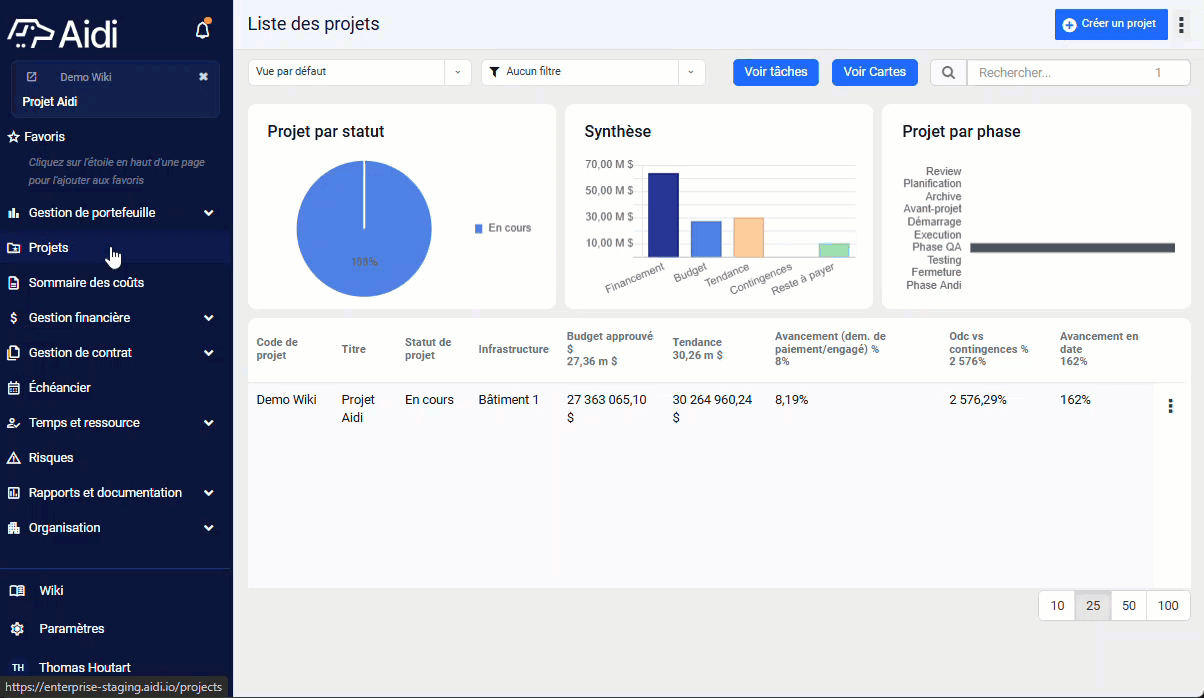Click the Paramètres gear icon
The height and width of the screenshot is (698, 1204).
tap(17, 629)
